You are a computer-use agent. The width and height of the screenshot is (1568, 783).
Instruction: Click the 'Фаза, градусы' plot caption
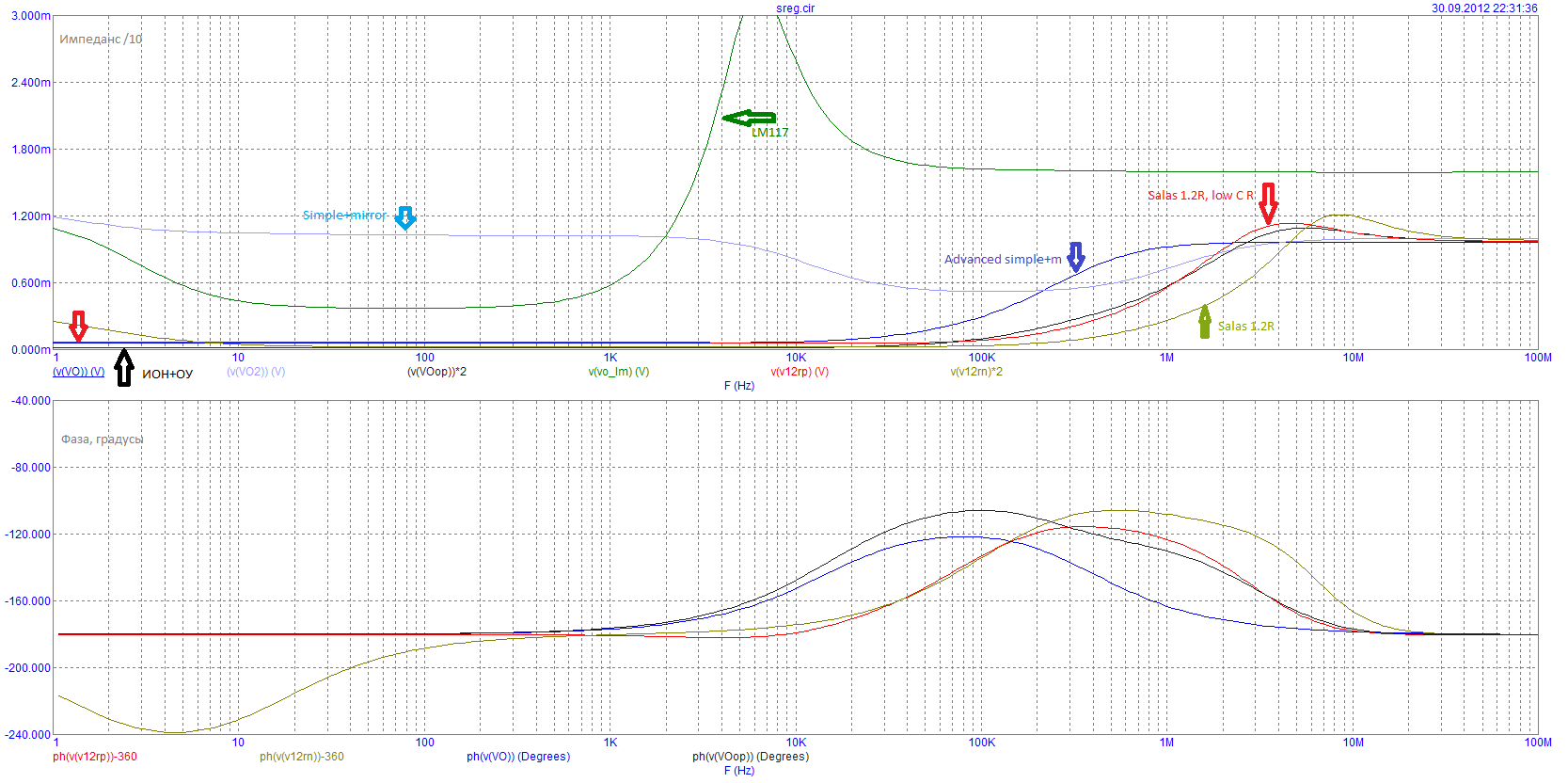(x=103, y=439)
